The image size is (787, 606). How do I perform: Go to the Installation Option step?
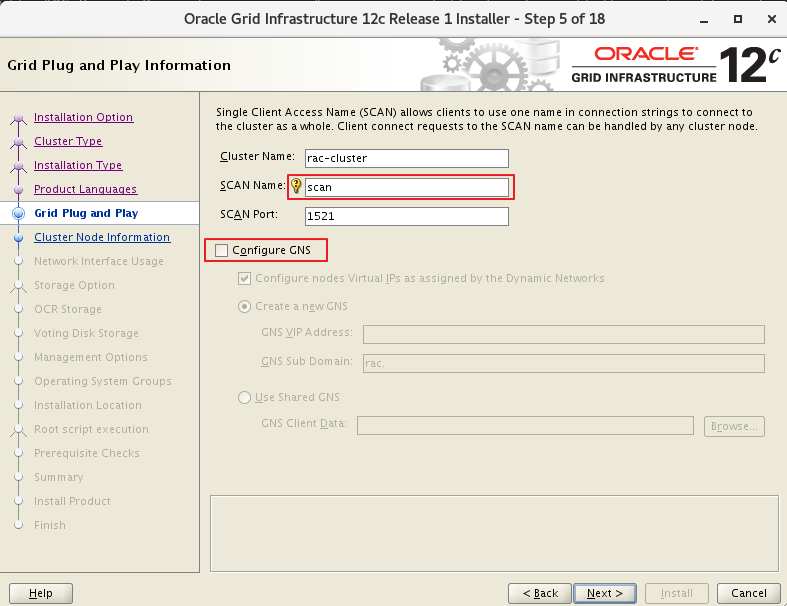point(83,117)
